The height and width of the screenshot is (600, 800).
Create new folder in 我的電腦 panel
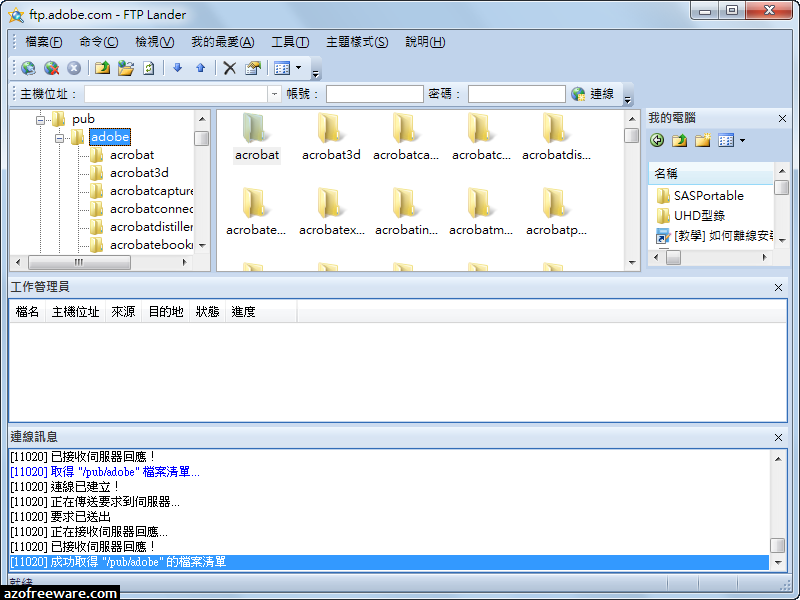[x=703, y=140]
